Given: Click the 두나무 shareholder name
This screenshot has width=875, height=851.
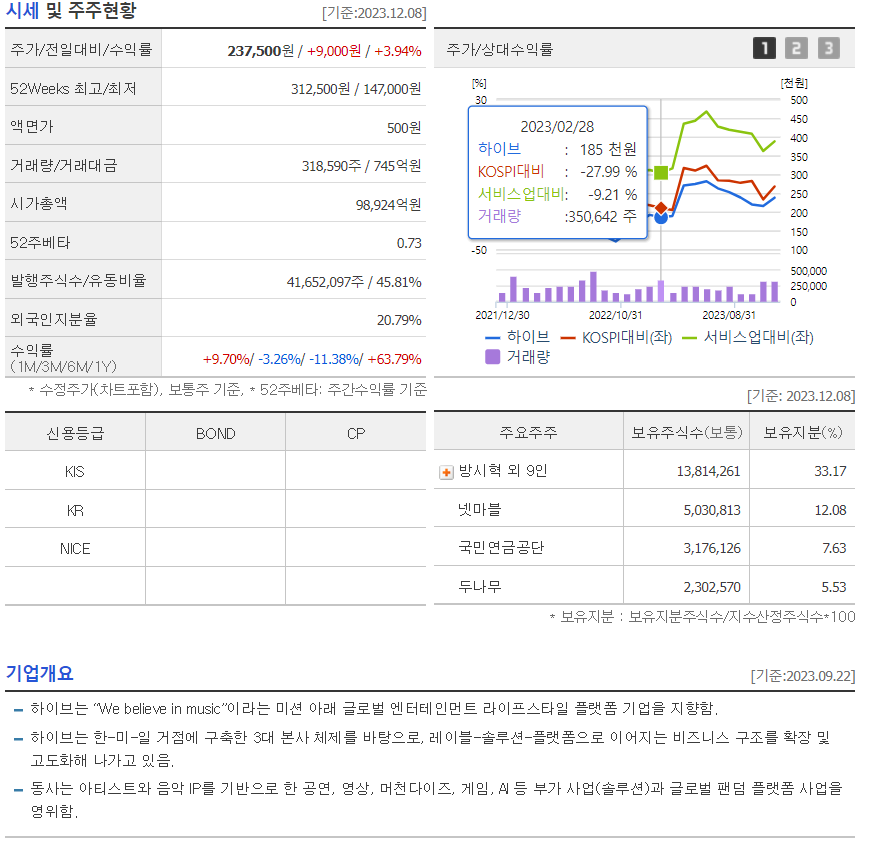Looking at the screenshot, I should click(x=479, y=586).
